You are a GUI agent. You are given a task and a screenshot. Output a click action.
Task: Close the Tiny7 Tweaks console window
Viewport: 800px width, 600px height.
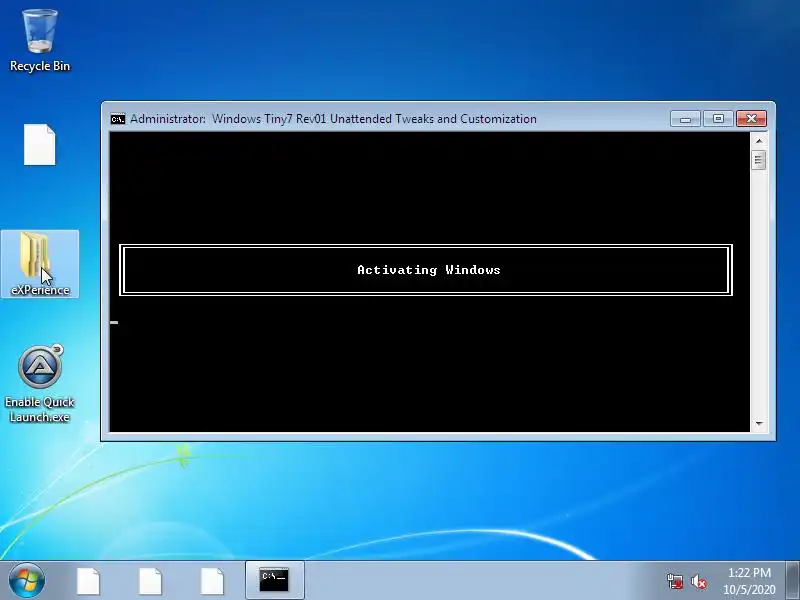pyautogui.click(x=751, y=118)
